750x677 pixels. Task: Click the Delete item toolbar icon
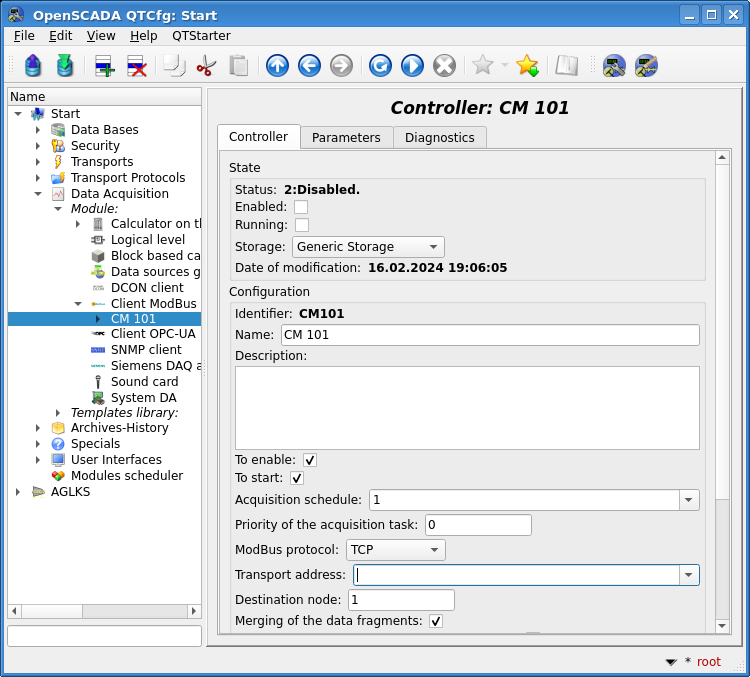click(x=137, y=66)
